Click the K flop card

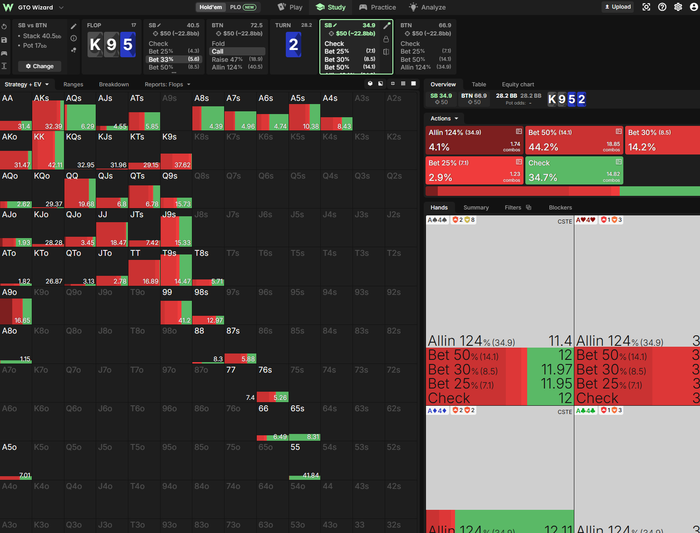95,45
